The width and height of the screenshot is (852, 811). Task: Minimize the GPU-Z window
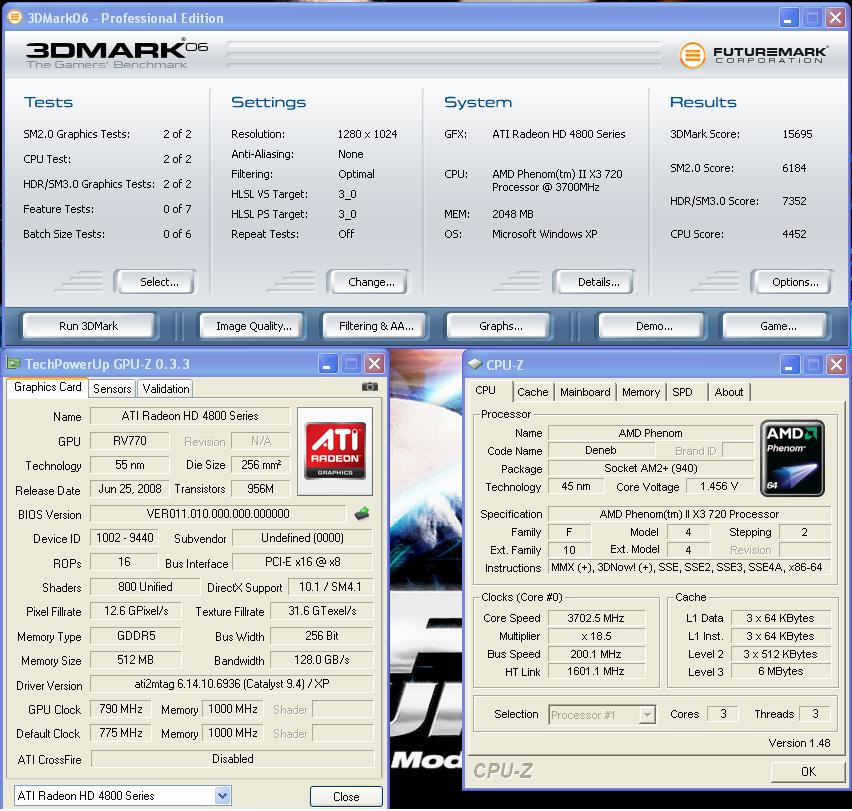[x=327, y=363]
